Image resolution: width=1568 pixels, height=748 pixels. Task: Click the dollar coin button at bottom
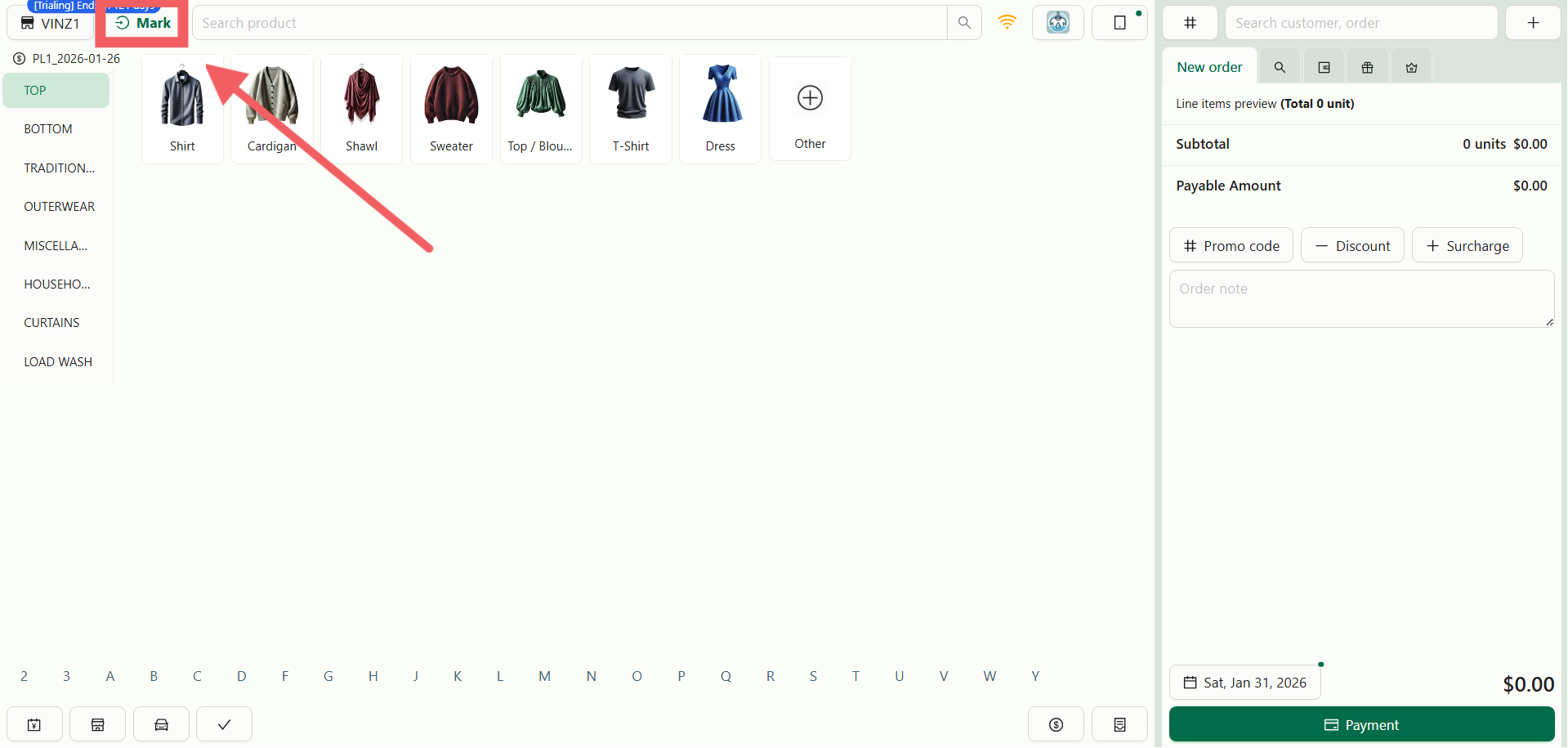click(x=1056, y=724)
